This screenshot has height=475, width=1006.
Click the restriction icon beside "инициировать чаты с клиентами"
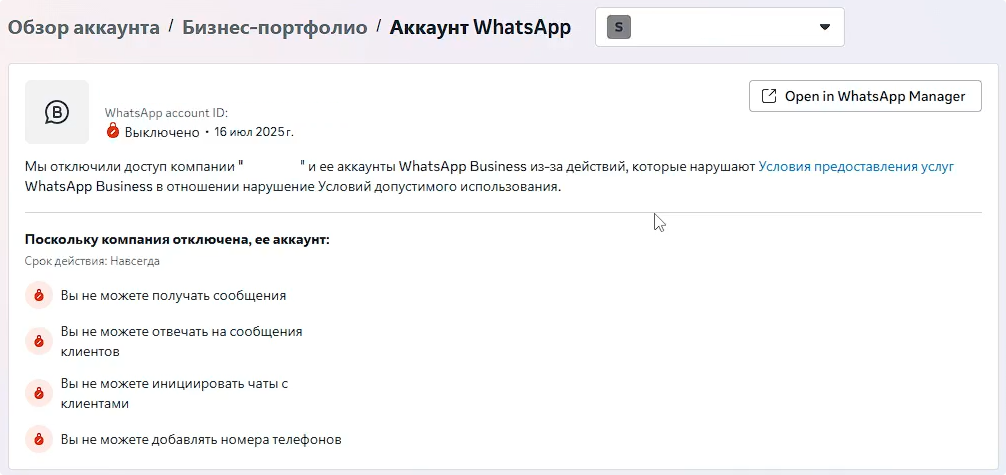(x=38, y=393)
